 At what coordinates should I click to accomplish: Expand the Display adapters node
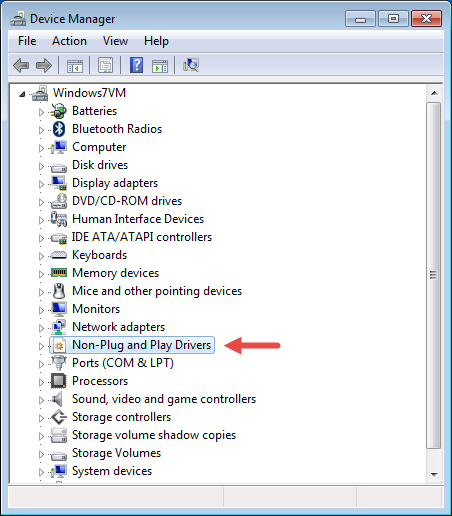[x=41, y=184]
